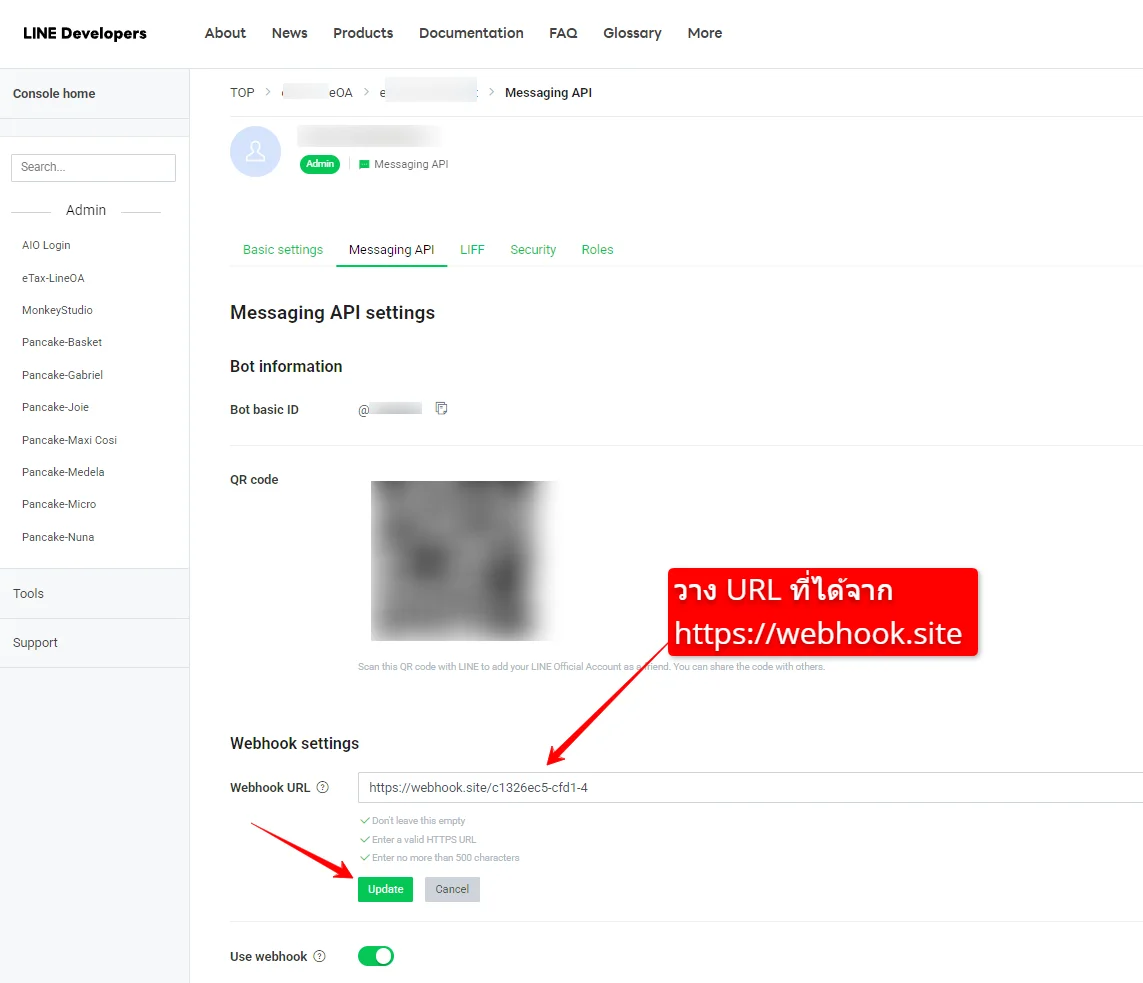Click the channel profile avatar
1143x983 pixels.
pyautogui.click(x=255, y=152)
